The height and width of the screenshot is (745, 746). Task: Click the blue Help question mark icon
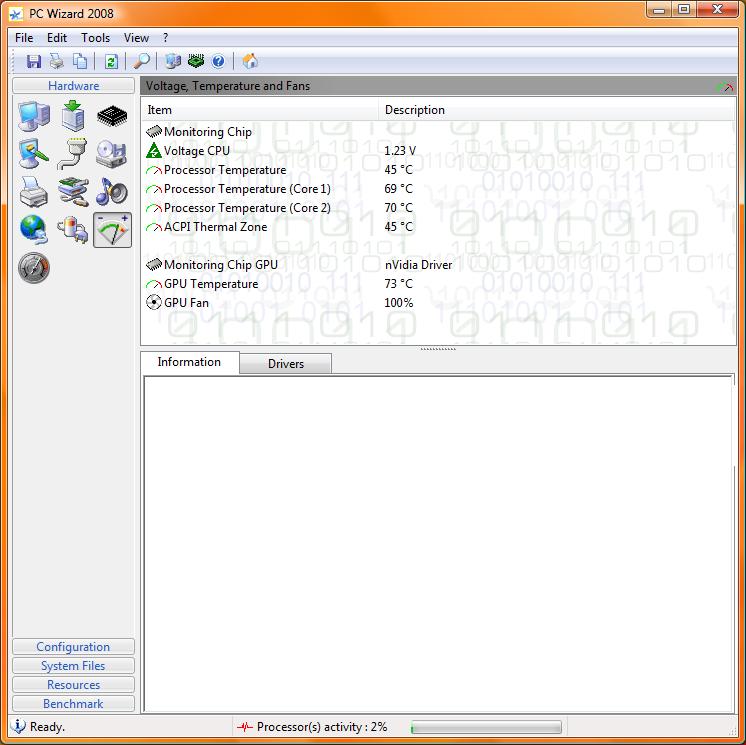click(x=218, y=61)
